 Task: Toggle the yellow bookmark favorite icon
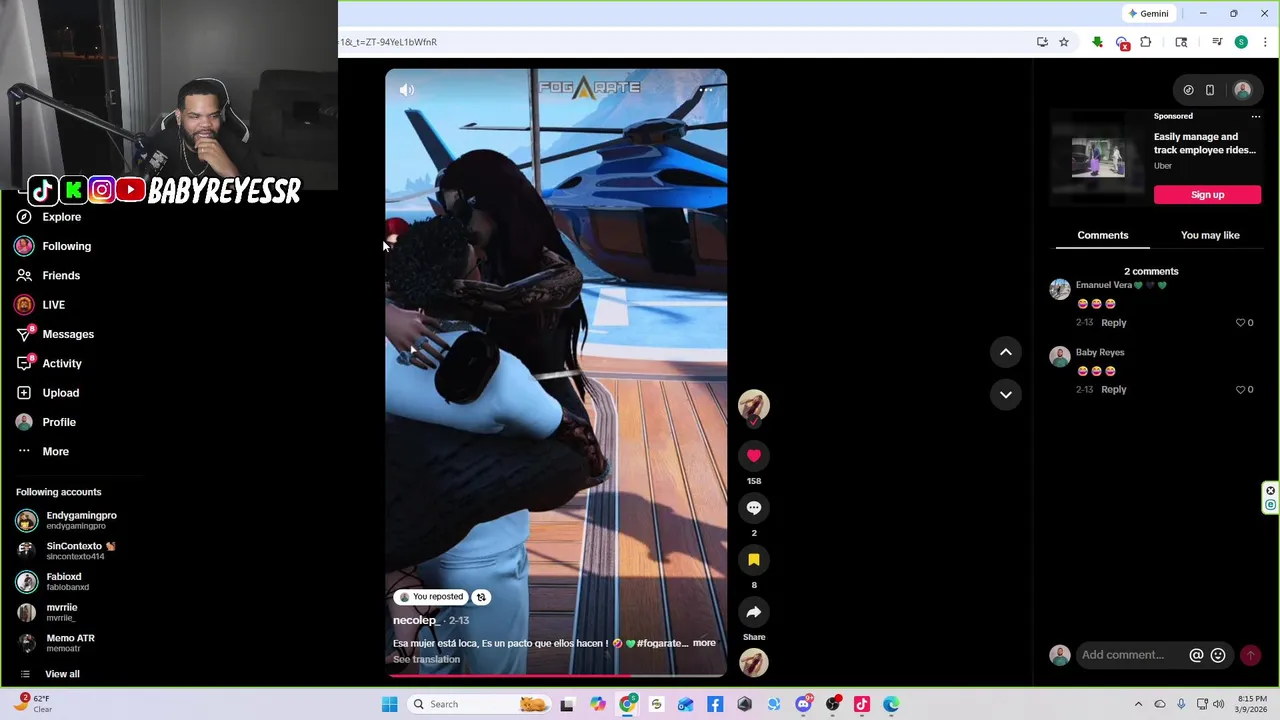coord(754,560)
